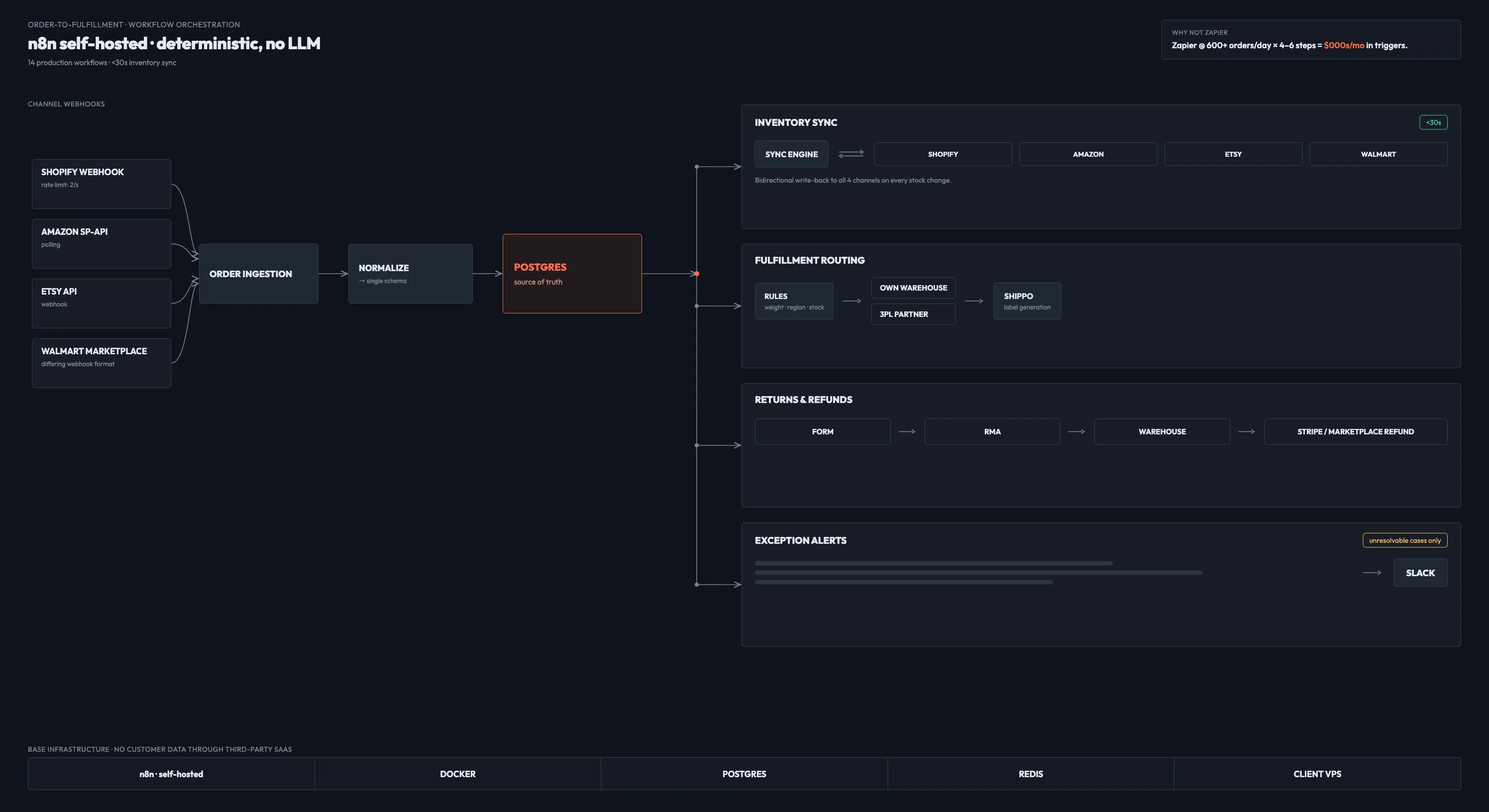The height and width of the screenshot is (812, 1489).
Task: Click the arrow entering Returns & Refunds panel
Action: (x=719, y=445)
